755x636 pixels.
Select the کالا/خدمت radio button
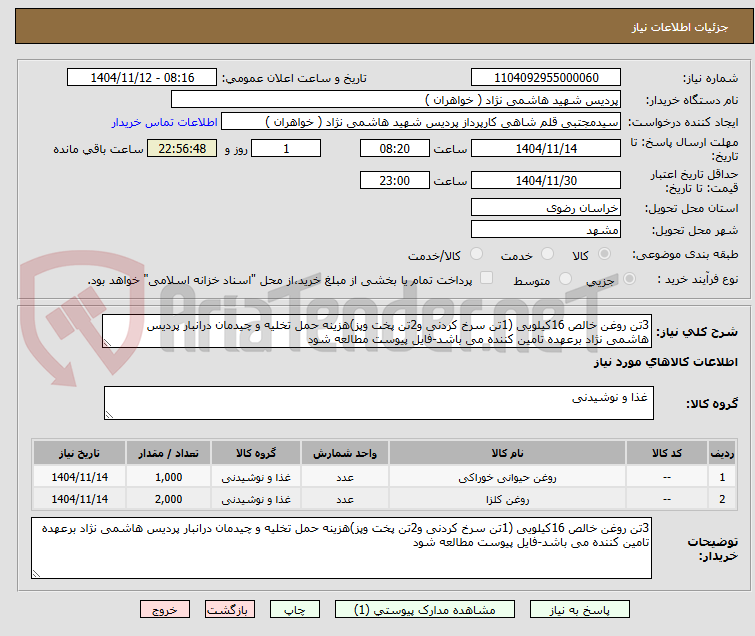(x=476, y=254)
